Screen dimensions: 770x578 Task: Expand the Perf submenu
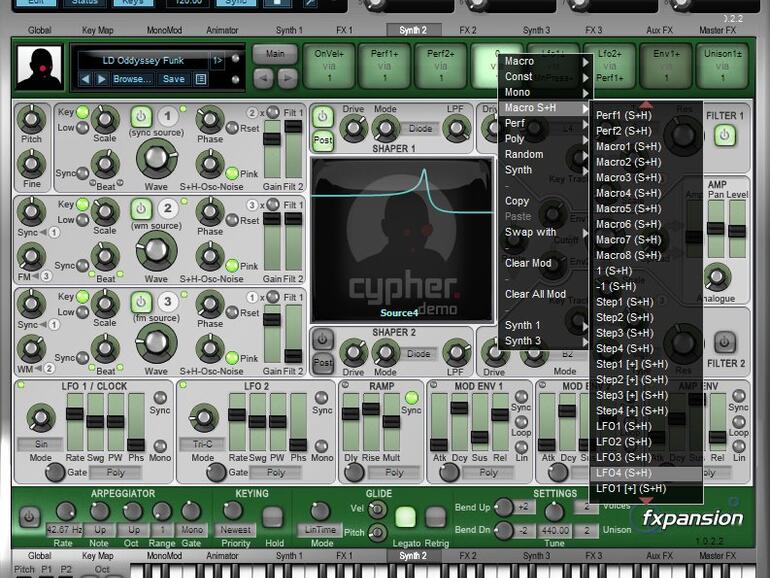coord(546,123)
